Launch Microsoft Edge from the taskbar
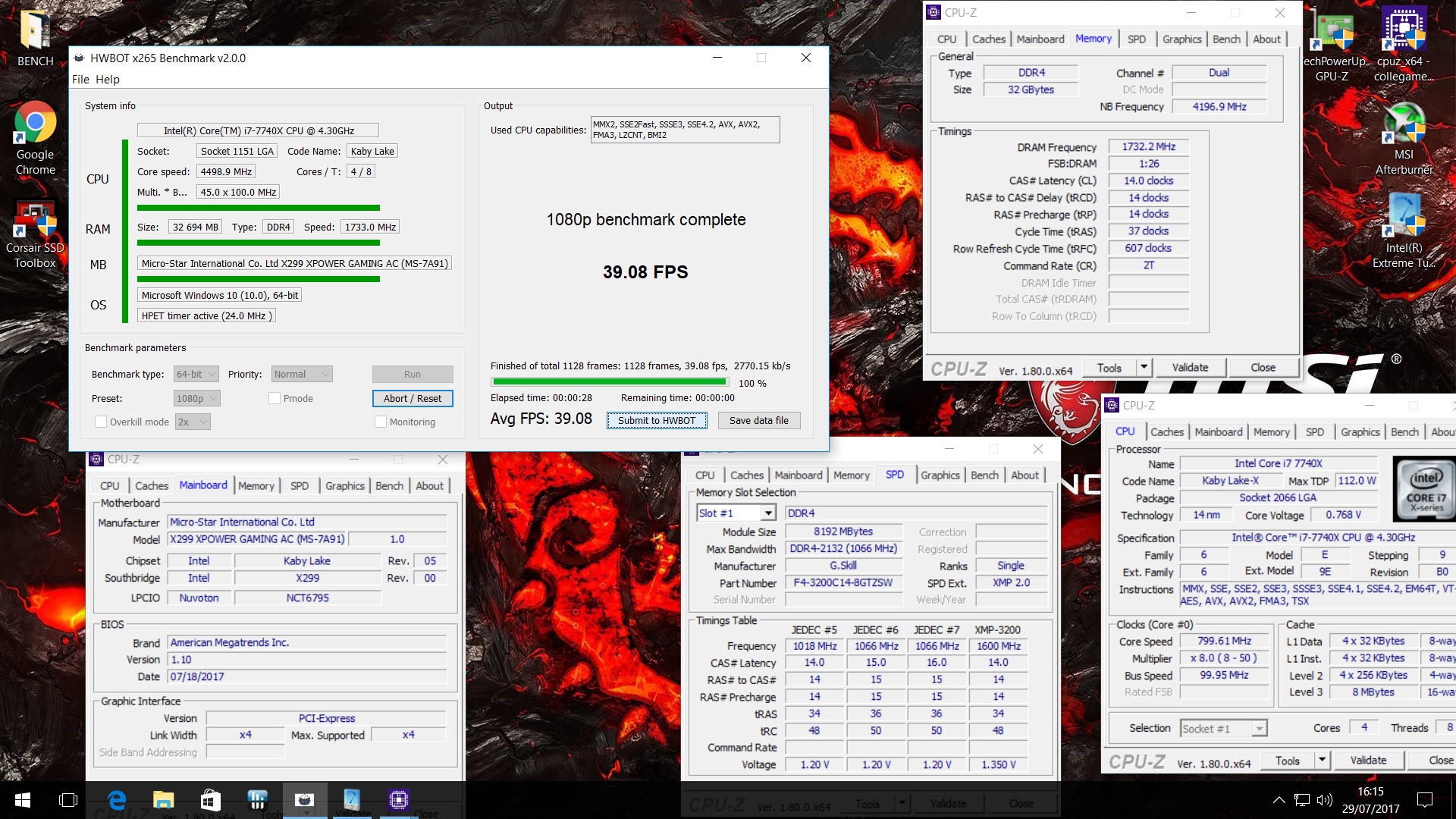This screenshot has width=1456, height=819. 117,800
